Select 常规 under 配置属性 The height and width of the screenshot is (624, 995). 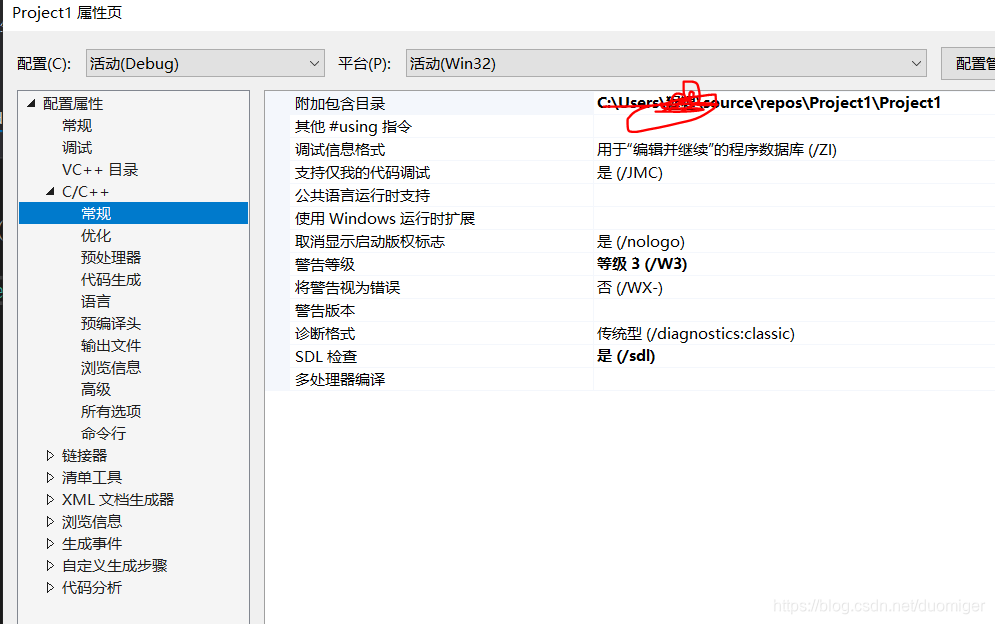tap(77, 126)
